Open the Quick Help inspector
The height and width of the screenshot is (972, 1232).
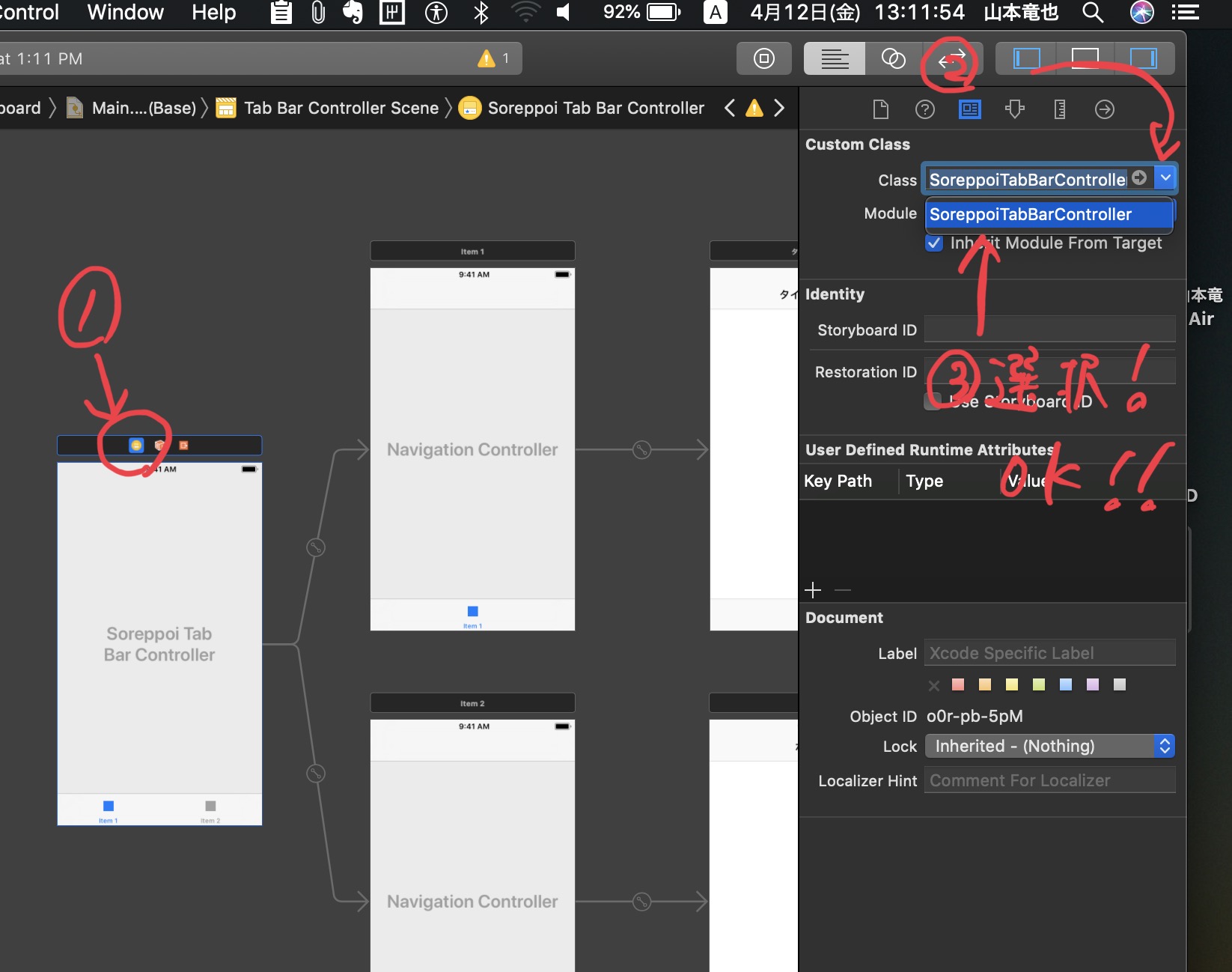925,110
